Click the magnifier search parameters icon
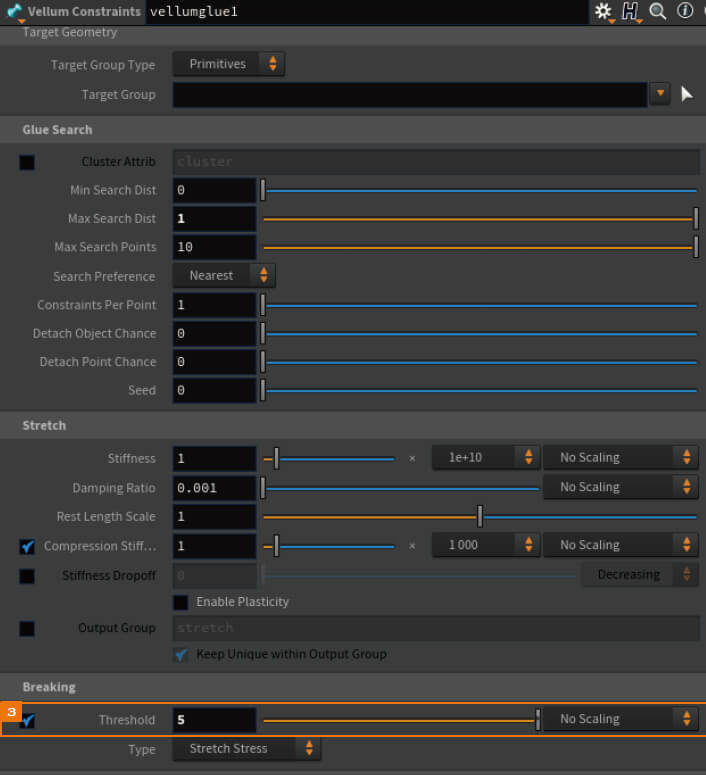The width and height of the screenshot is (706, 775). [x=658, y=11]
